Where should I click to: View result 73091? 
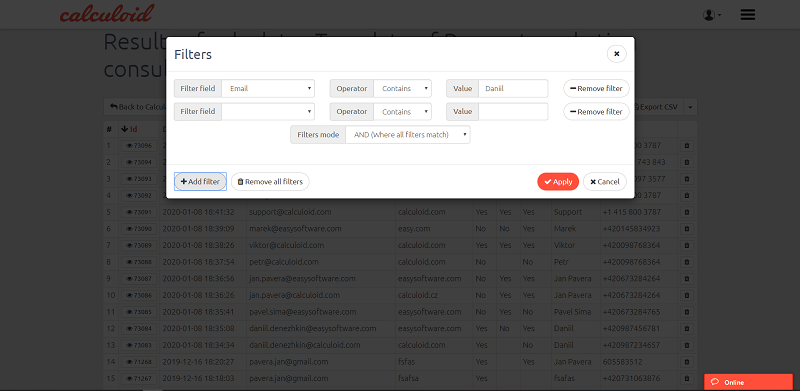coord(139,212)
